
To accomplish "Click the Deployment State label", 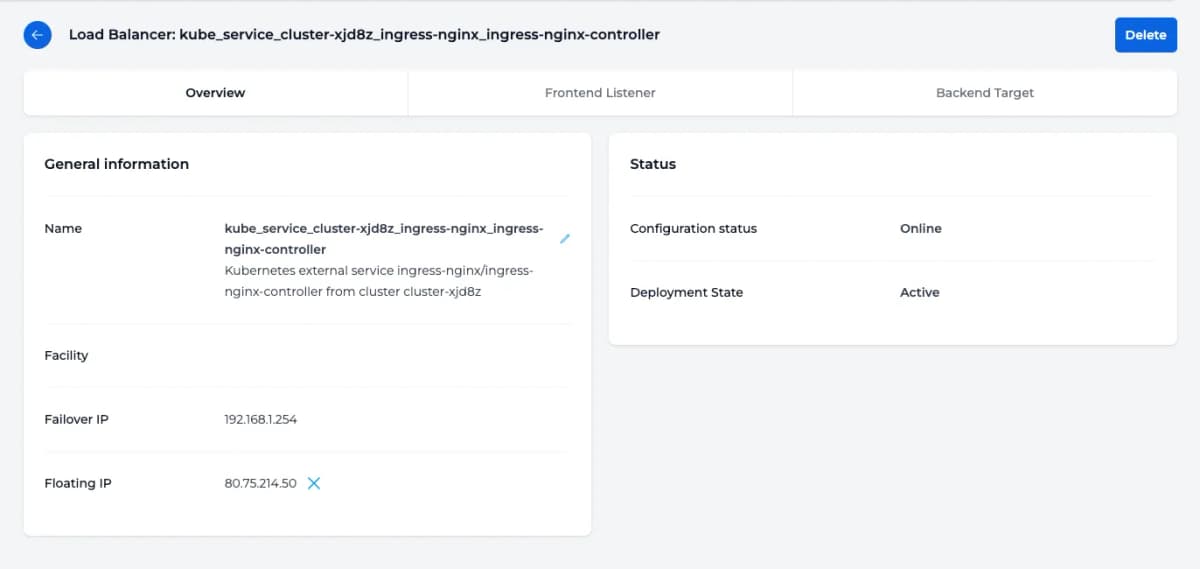I will [686, 292].
